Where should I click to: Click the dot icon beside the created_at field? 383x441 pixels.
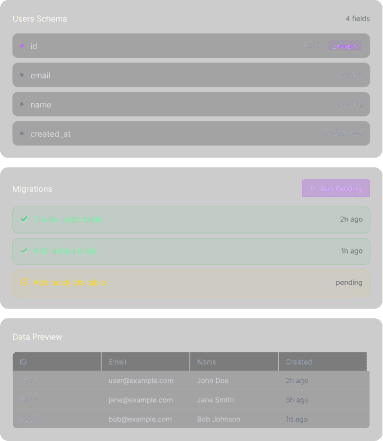(x=22, y=133)
